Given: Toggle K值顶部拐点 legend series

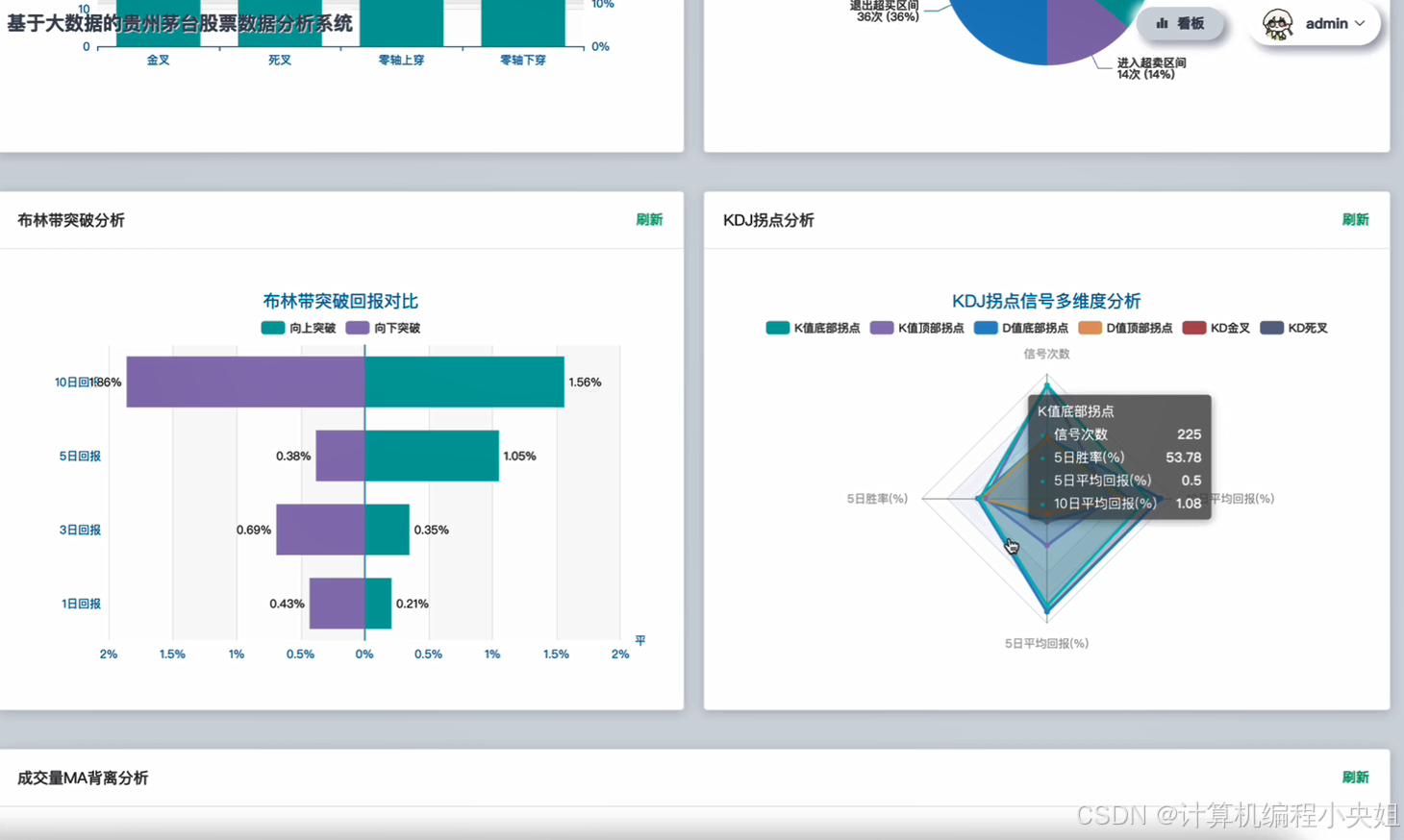Looking at the screenshot, I should coord(916,328).
